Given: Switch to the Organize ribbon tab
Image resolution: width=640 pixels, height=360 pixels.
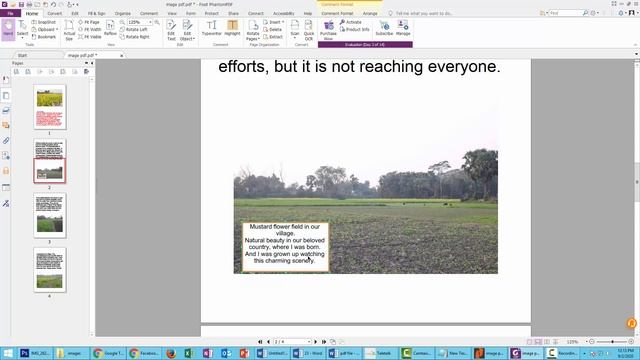Looking at the screenshot, I should (122, 13).
